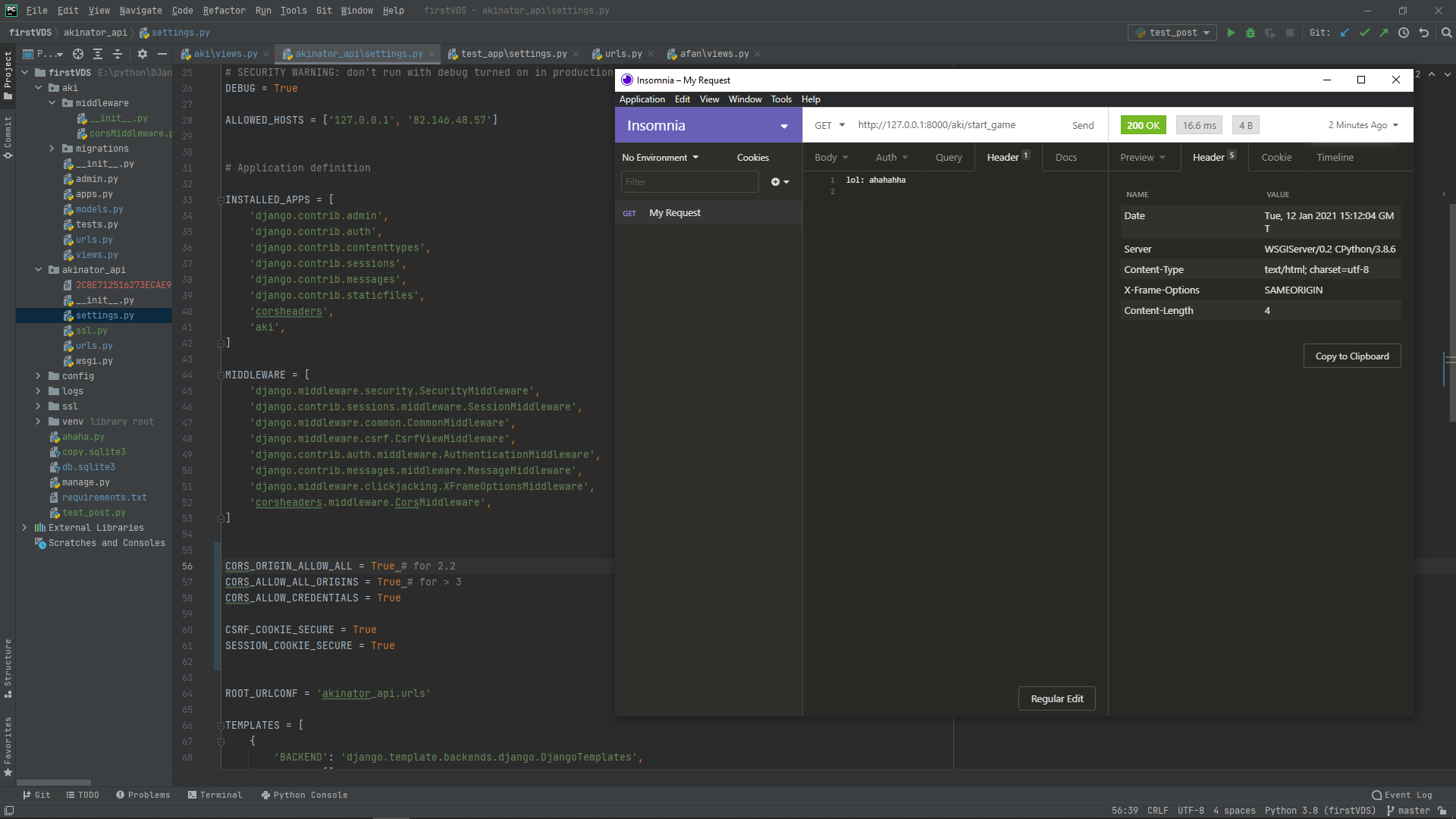Image resolution: width=1456 pixels, height=819 pixels.
Task: Open the TODO tool window
Action: coord(83,795)
